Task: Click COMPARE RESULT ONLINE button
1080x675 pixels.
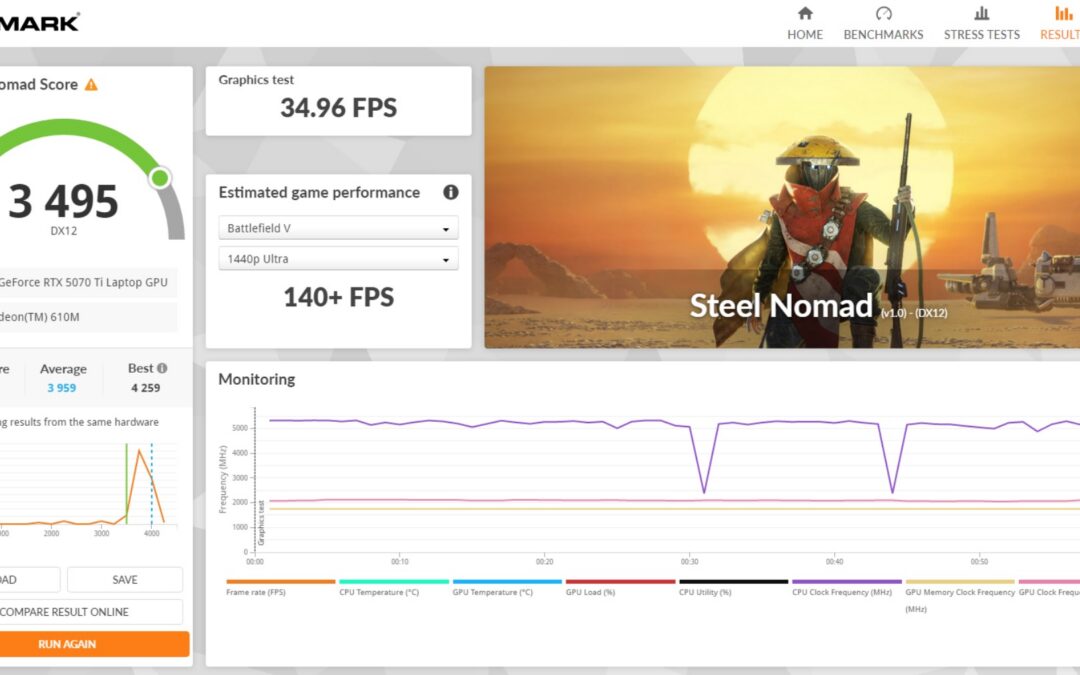Action: (x=90, y=612)
